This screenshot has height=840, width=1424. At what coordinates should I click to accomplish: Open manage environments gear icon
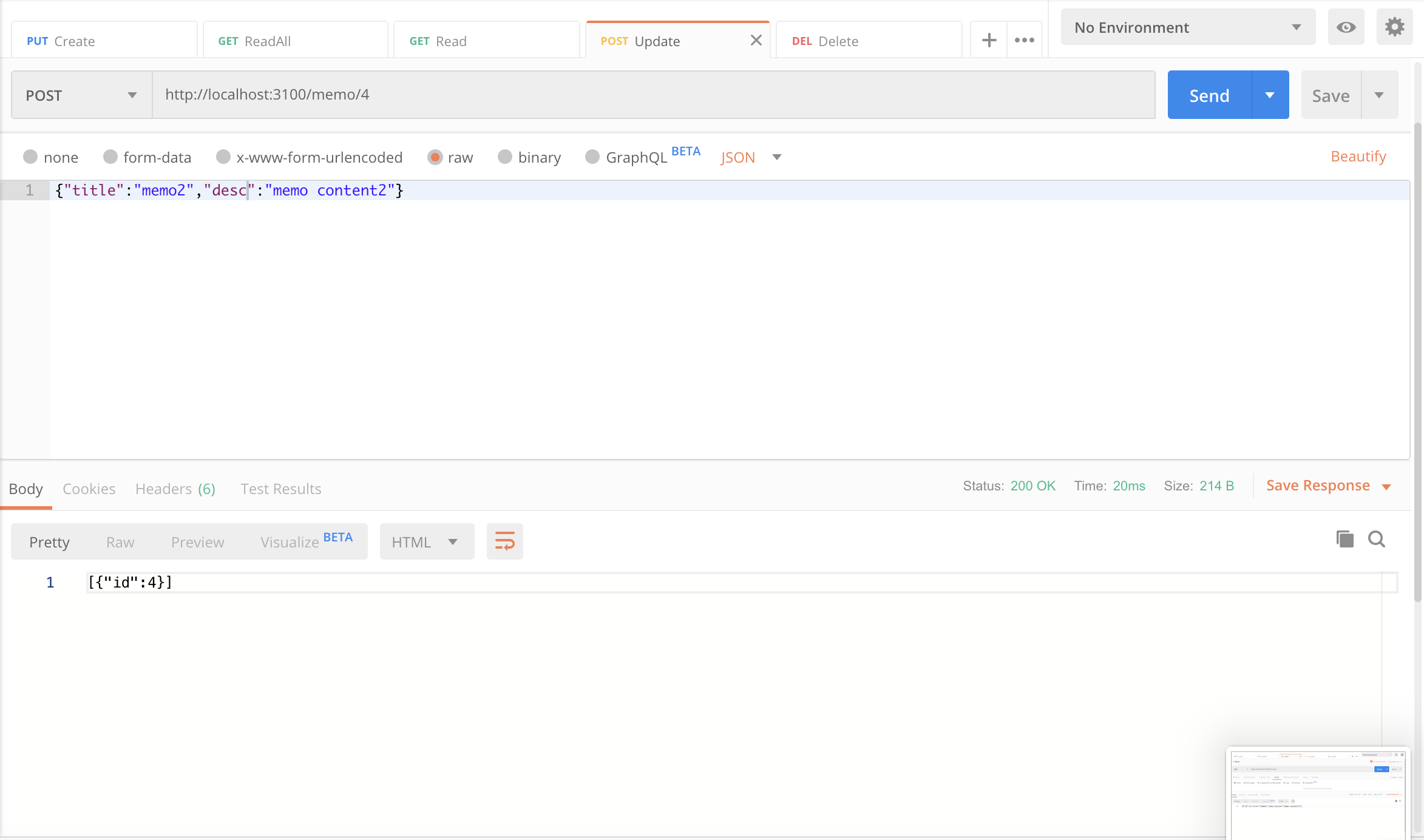click(1394, 27)
